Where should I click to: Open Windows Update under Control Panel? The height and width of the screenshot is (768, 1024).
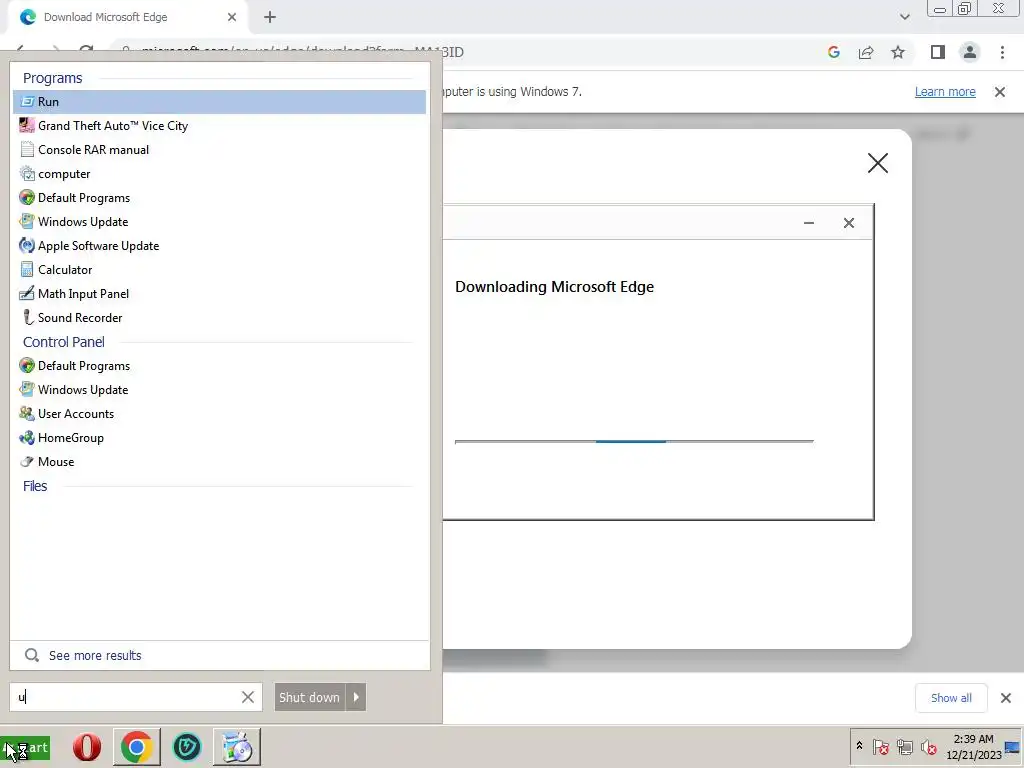point(219,390)
